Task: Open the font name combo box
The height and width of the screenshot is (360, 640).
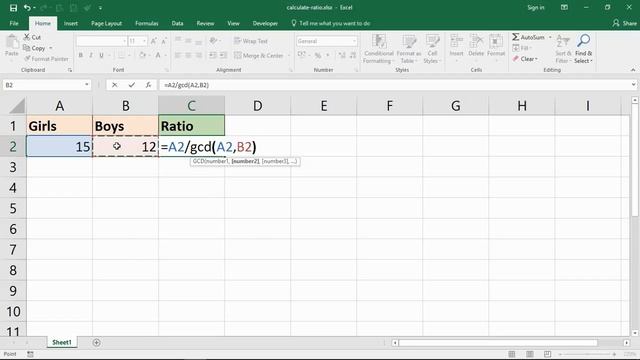Action: [101, 41]
